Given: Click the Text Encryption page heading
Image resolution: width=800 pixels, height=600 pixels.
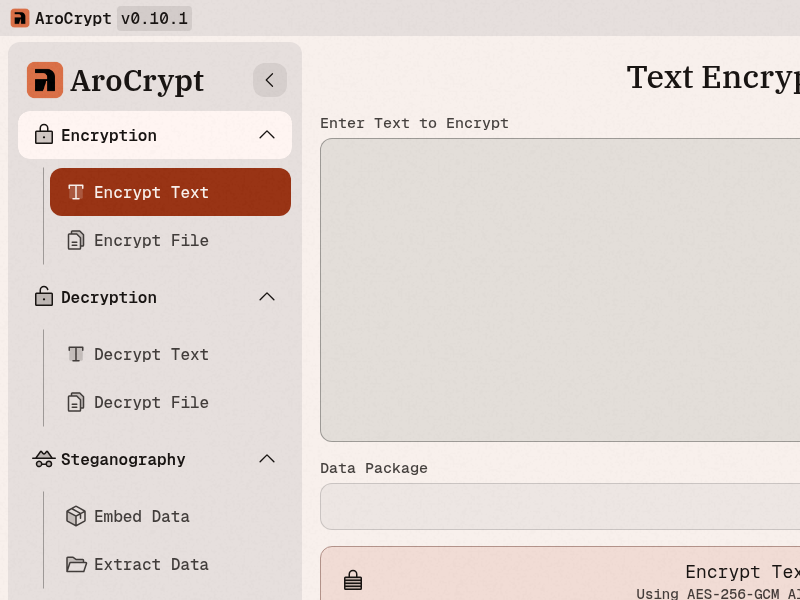Looking at the screenshot, I should [713, 78].
